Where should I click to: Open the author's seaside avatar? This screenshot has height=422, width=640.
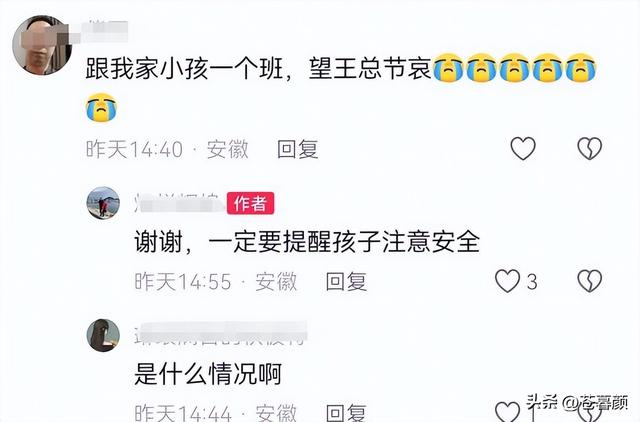(103, 203)
